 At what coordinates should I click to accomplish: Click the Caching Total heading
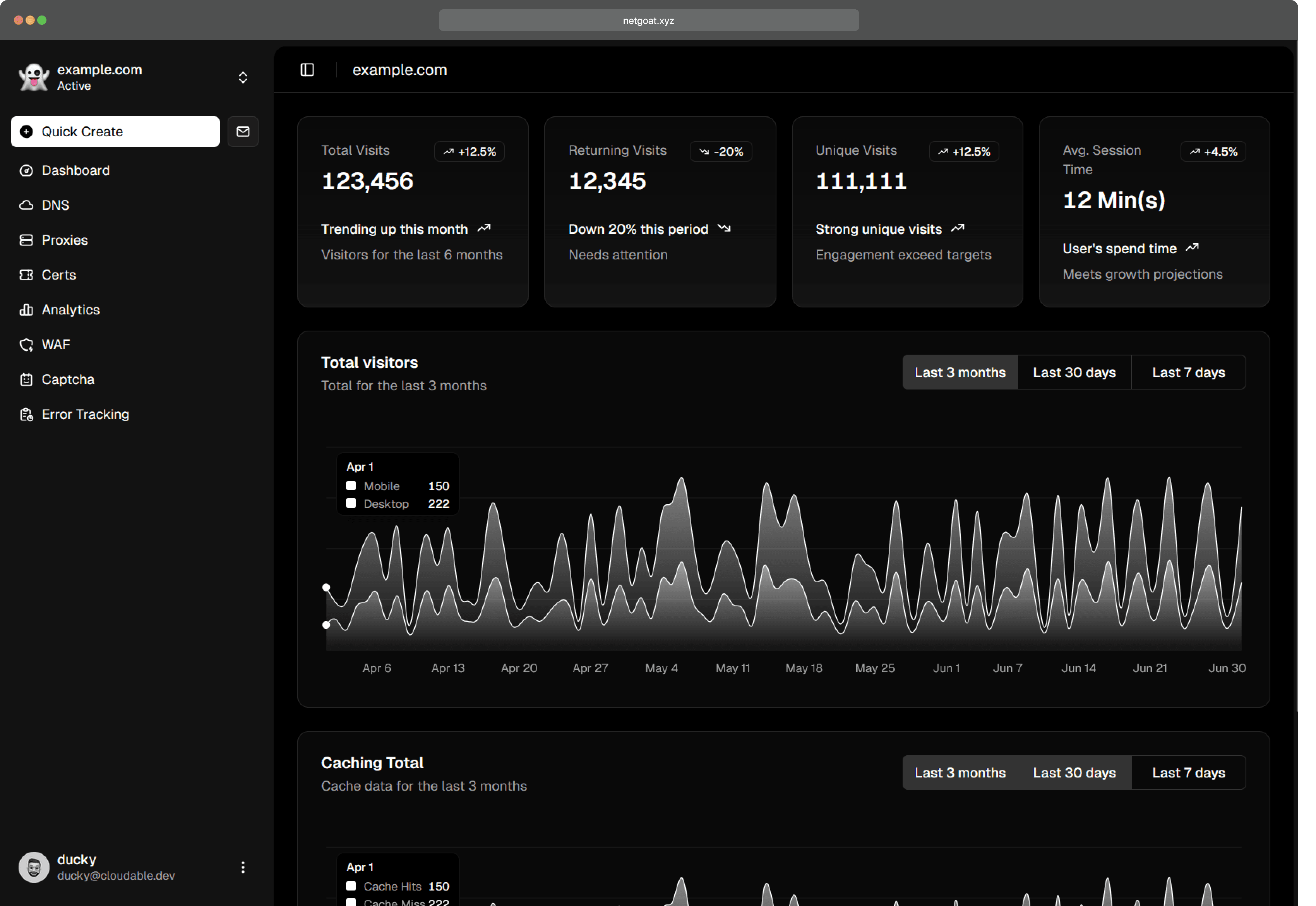tap(372, 763)
